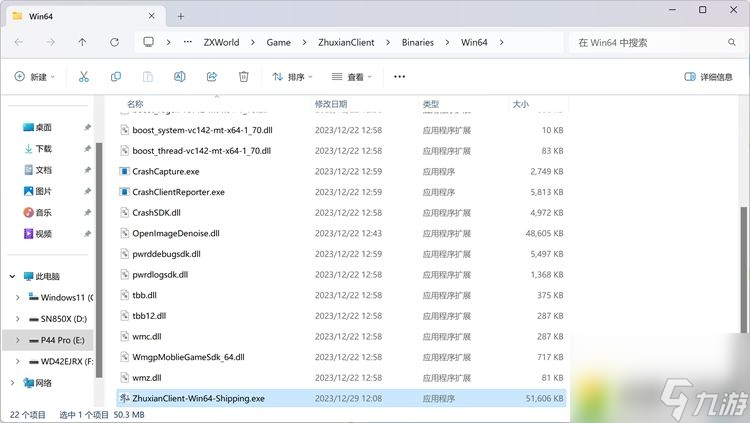
Task: Open the 新建 New dropdown
Action: 35,77
